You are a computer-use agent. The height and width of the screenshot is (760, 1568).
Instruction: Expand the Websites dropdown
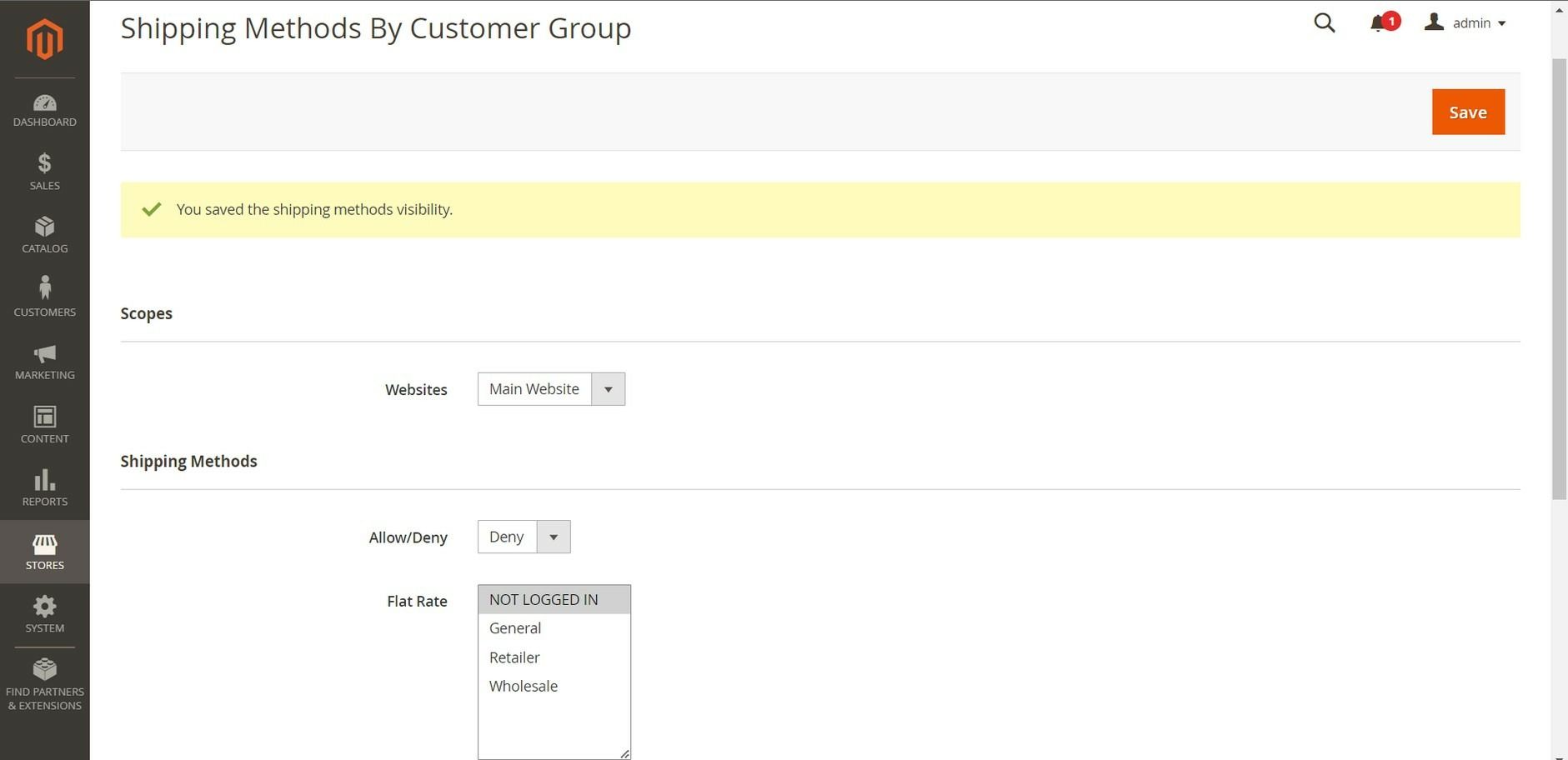[x=551, y=389]
